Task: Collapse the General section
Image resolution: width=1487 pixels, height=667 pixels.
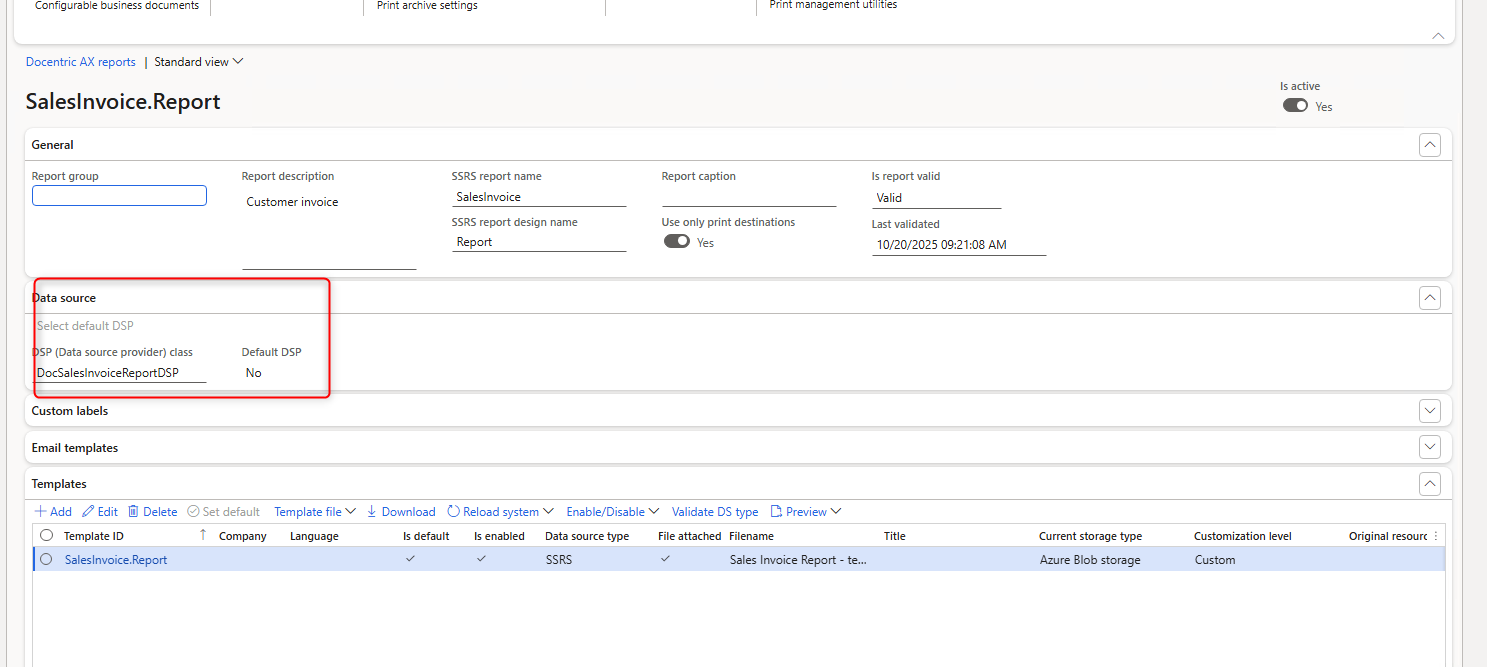Action: (1430, 145)
